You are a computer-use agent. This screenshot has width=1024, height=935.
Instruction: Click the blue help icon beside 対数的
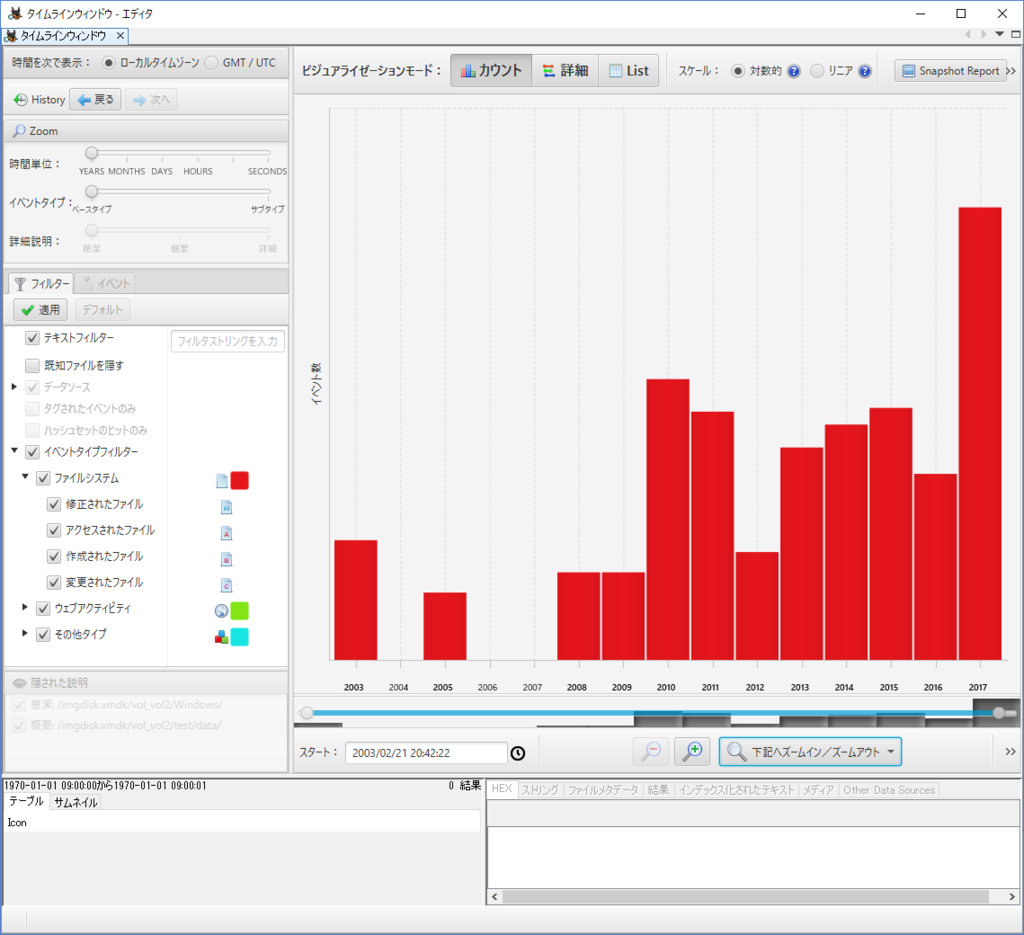click(793, 71)
